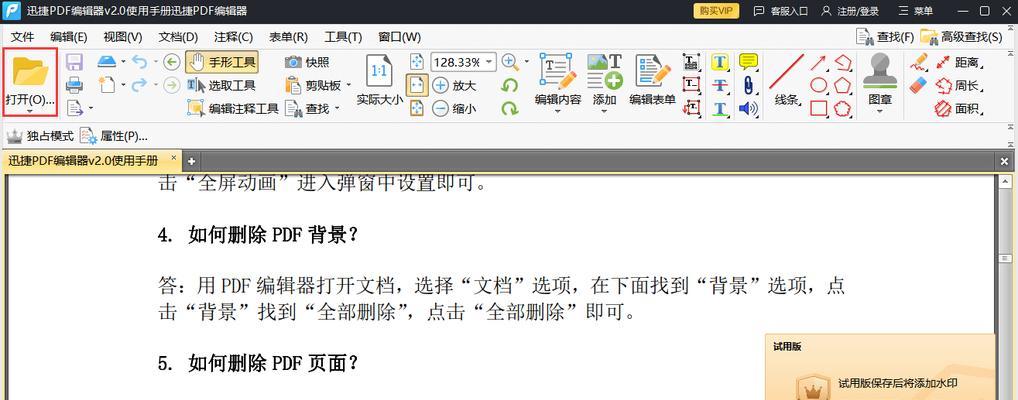Select the Pencil drawing tool
1018x400 pixels.
[919, 62]
